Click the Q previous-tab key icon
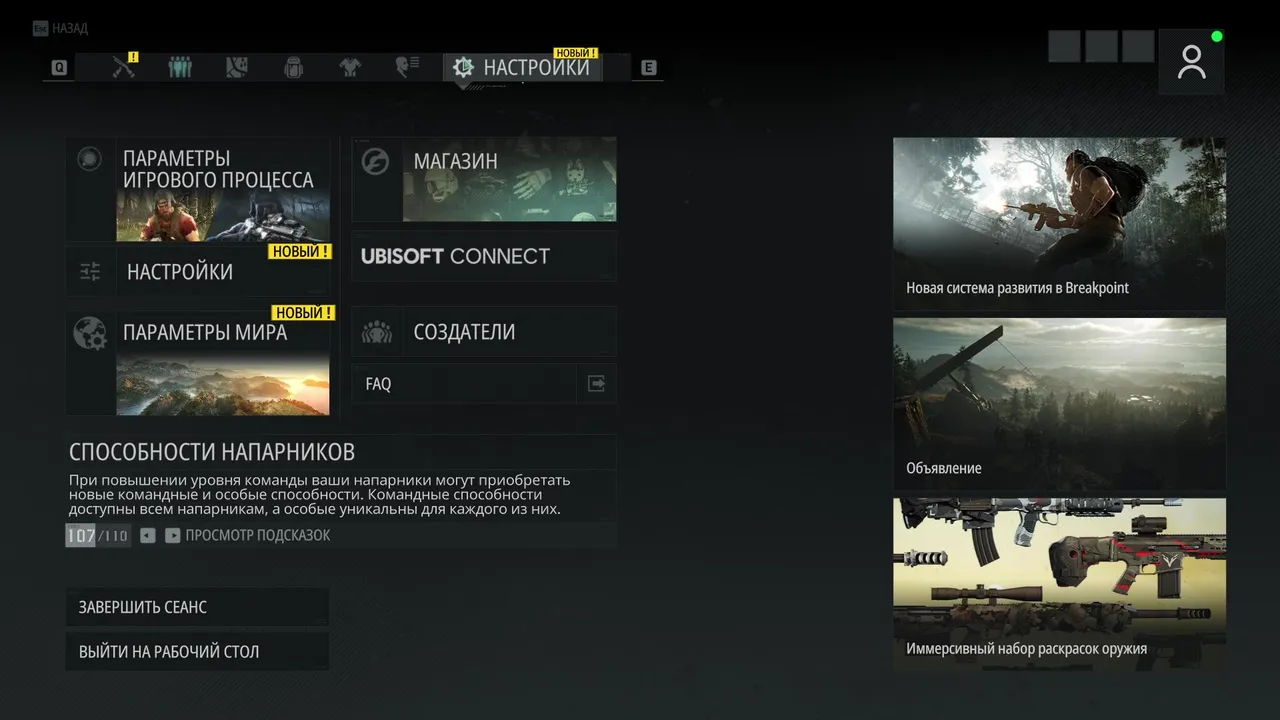1280x720 pixels. point(59,68)
